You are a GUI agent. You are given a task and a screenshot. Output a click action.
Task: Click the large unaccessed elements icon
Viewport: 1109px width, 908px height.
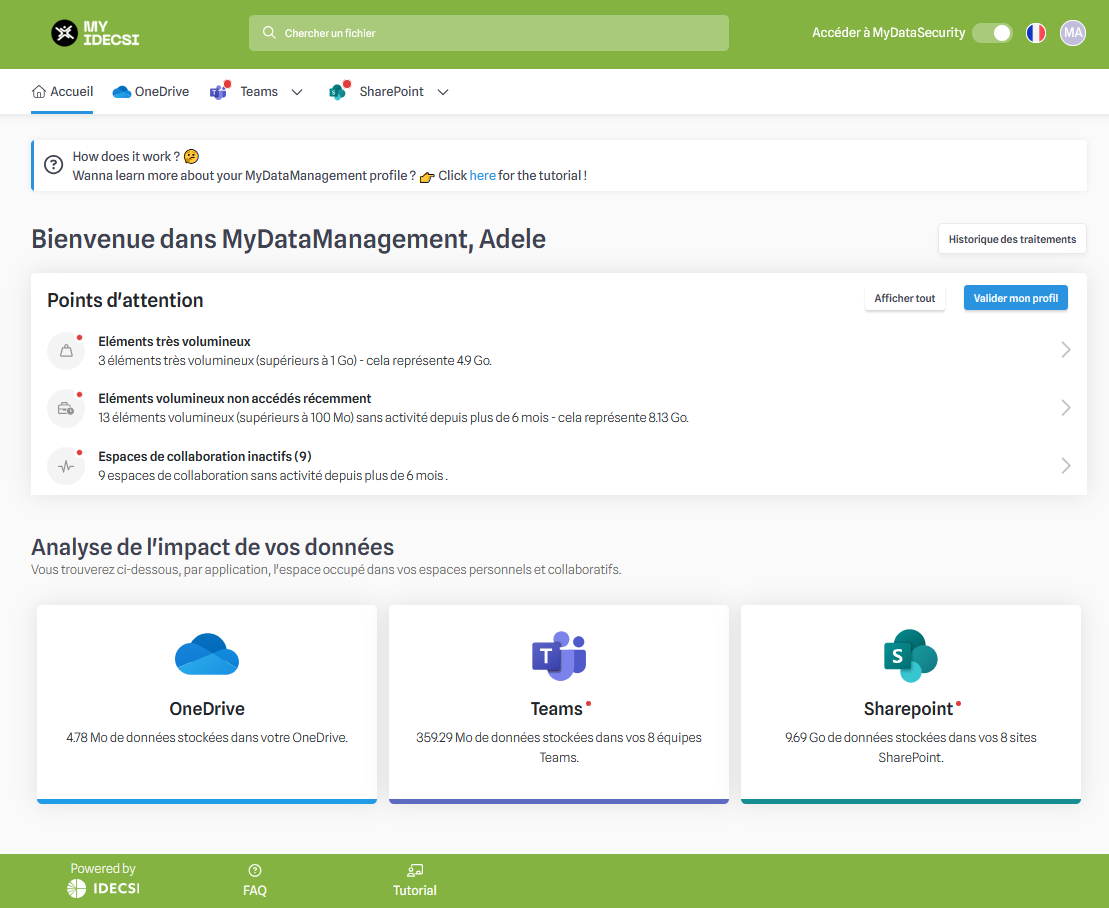tap(66, 409)
